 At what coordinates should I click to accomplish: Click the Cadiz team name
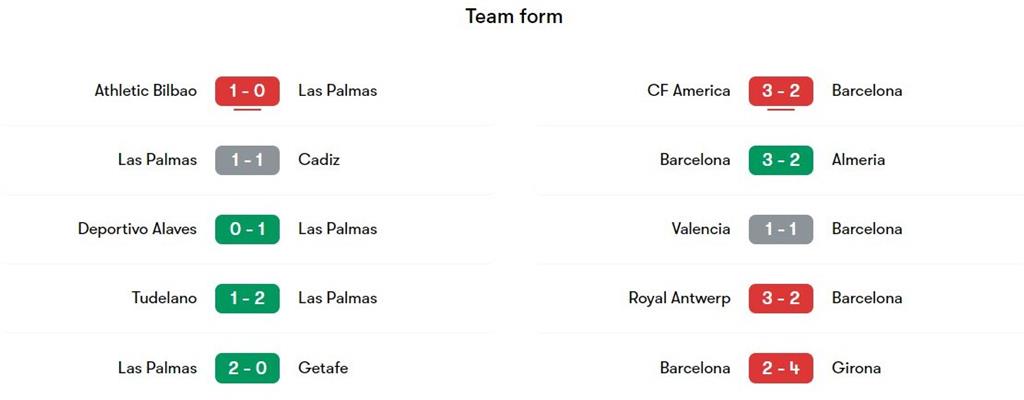point(319,160)
